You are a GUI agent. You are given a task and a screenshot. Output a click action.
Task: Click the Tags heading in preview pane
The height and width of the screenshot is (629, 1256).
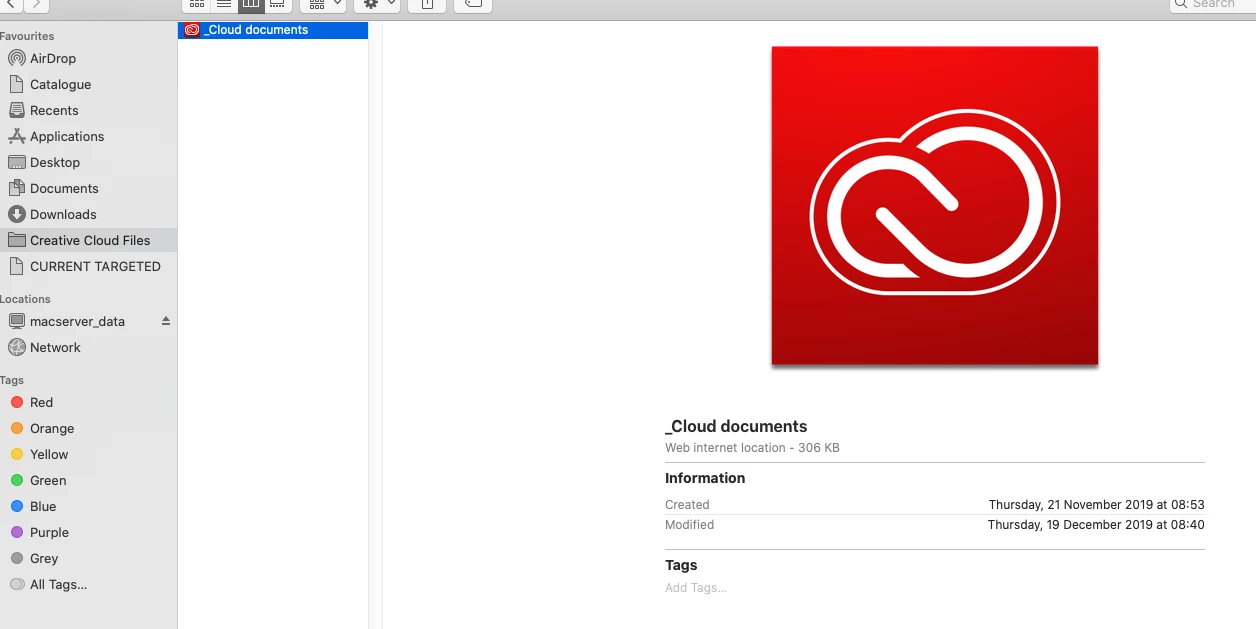coord(681,565)
